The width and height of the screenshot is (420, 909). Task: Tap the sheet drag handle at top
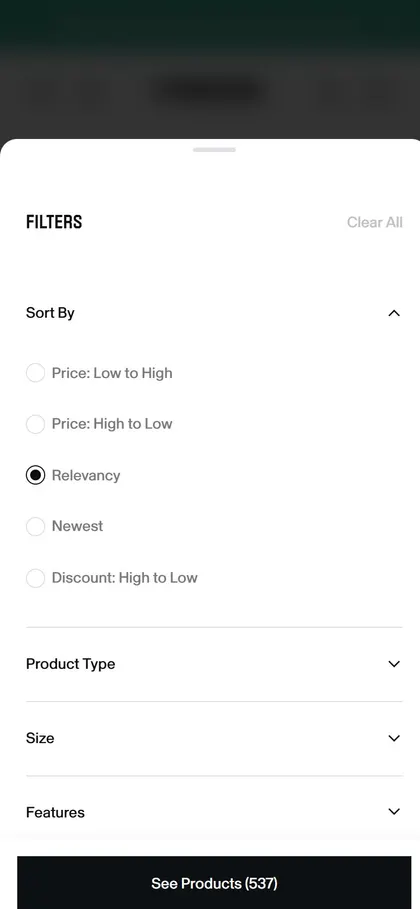pos(214,150)
